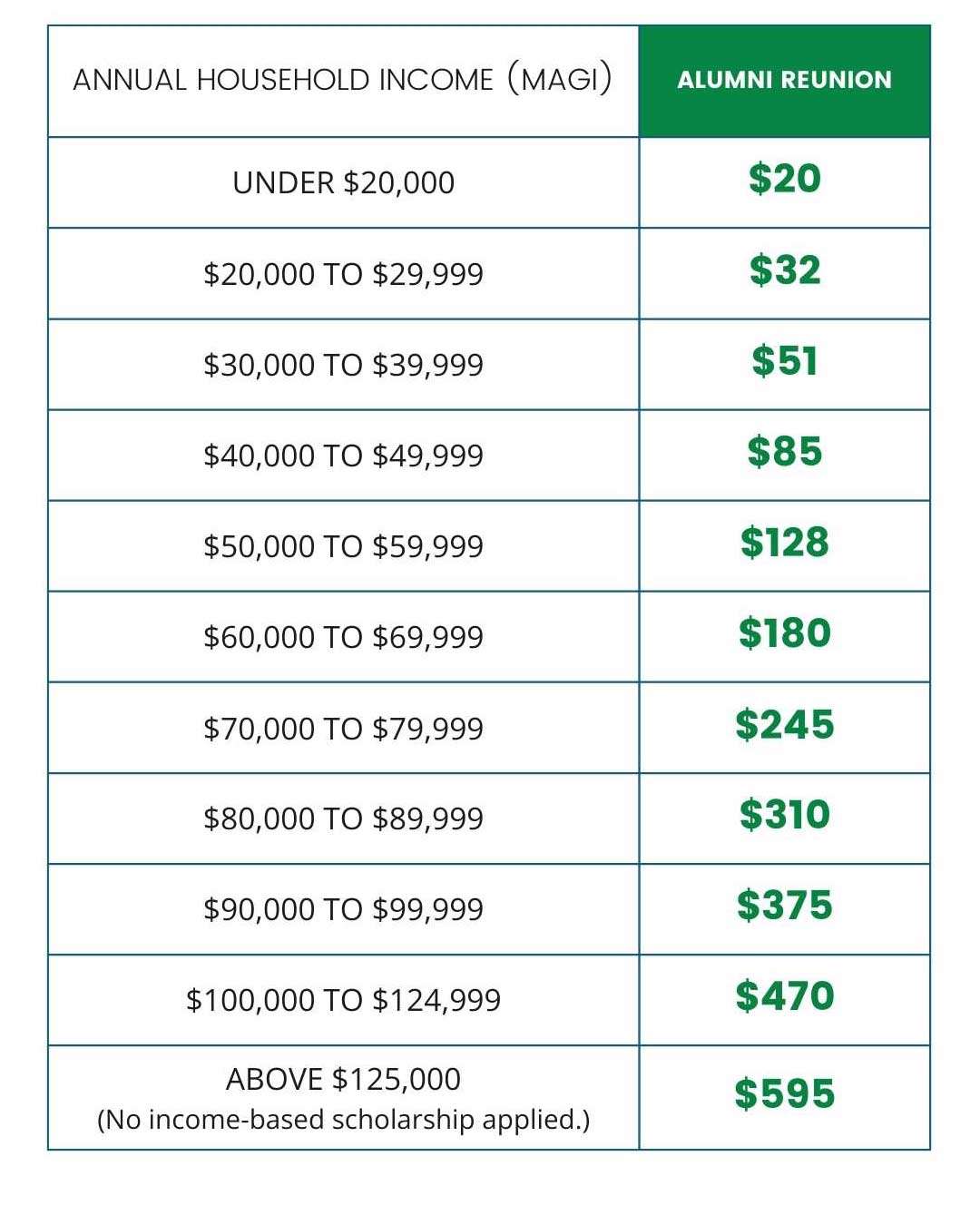
Task: Select the Under $20,000 income row
Action: [343, 182]
